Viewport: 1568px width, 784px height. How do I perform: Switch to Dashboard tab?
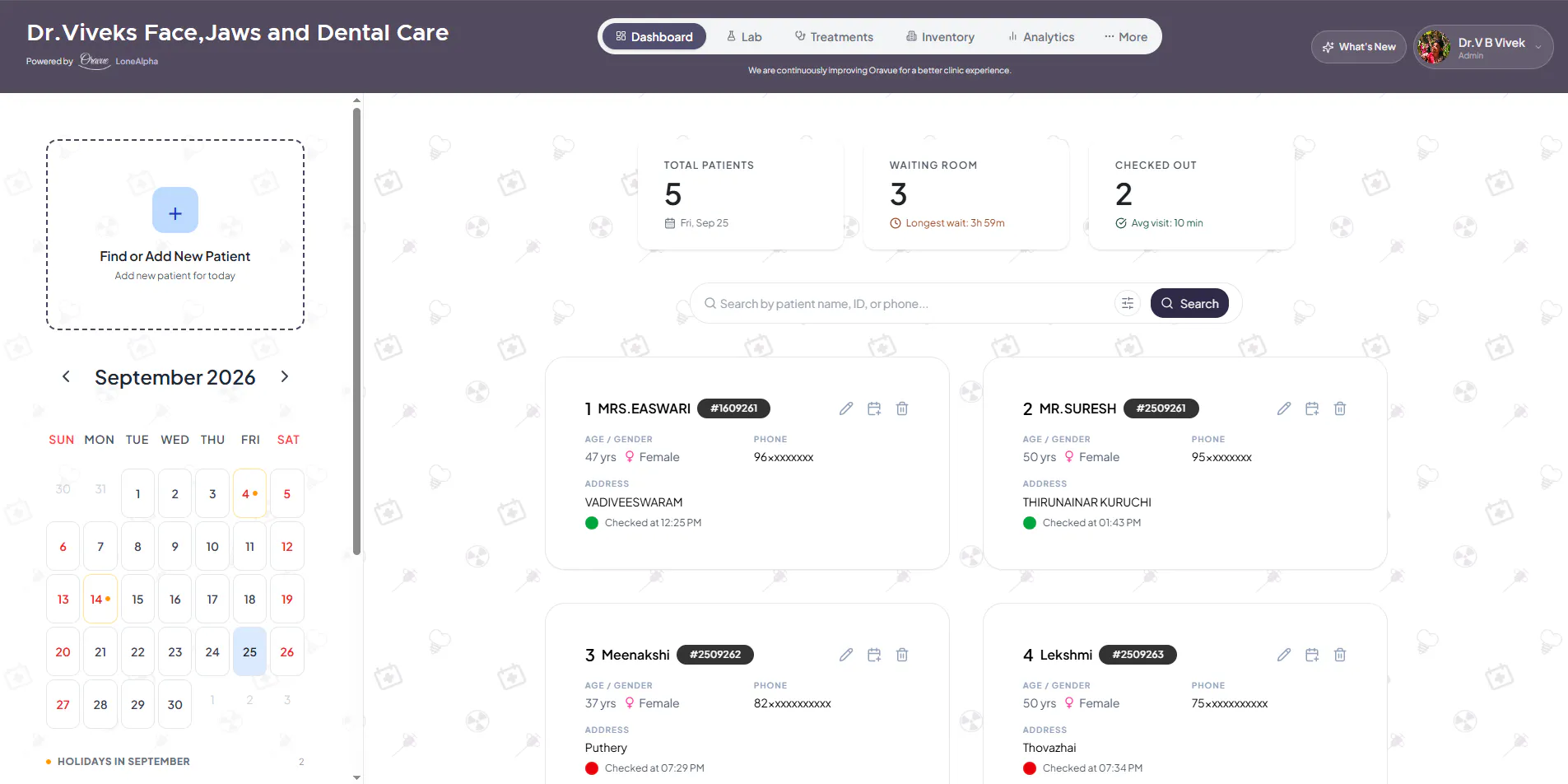(654, 37)
